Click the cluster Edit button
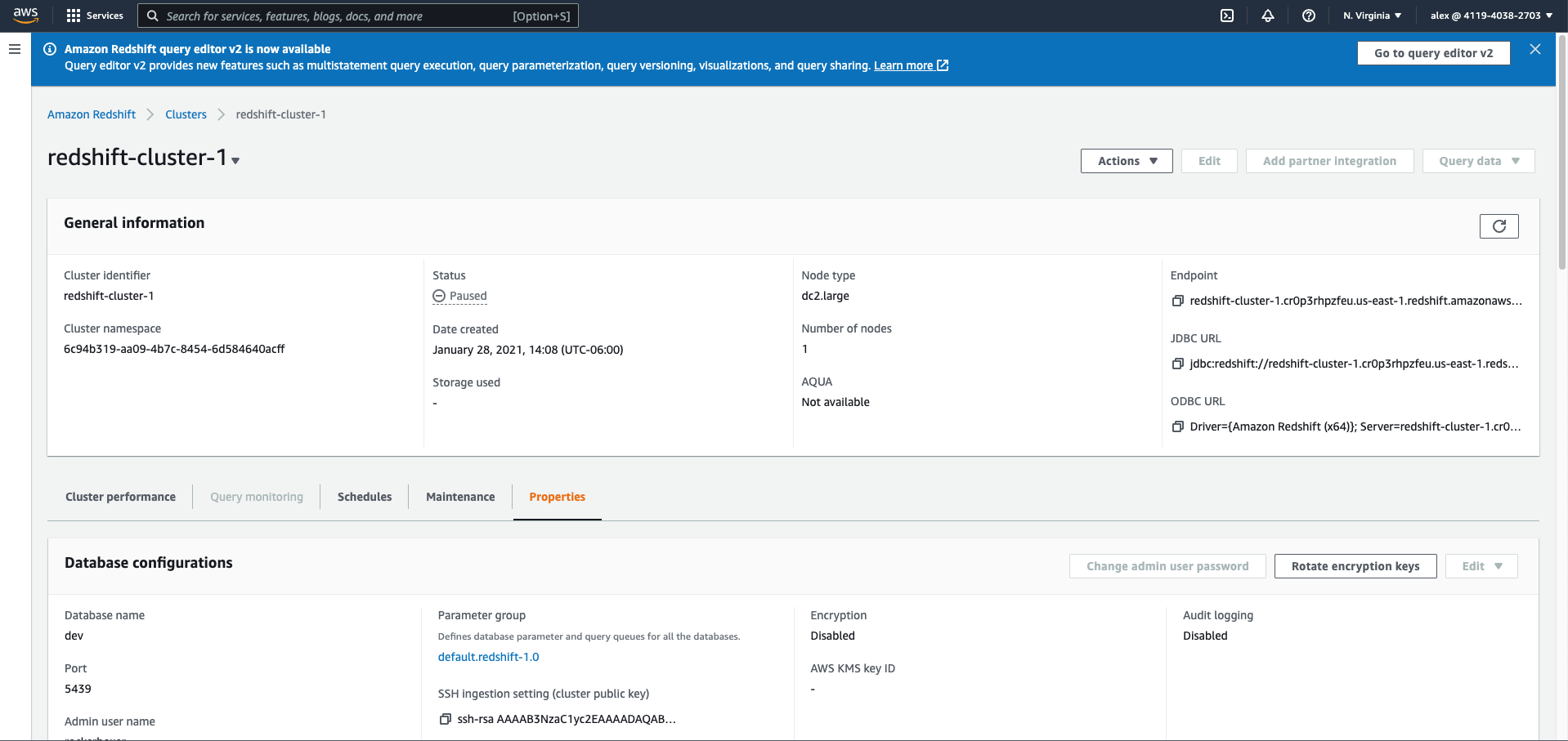Viewport: 1568px width, 741px height. click(1209, 161)
